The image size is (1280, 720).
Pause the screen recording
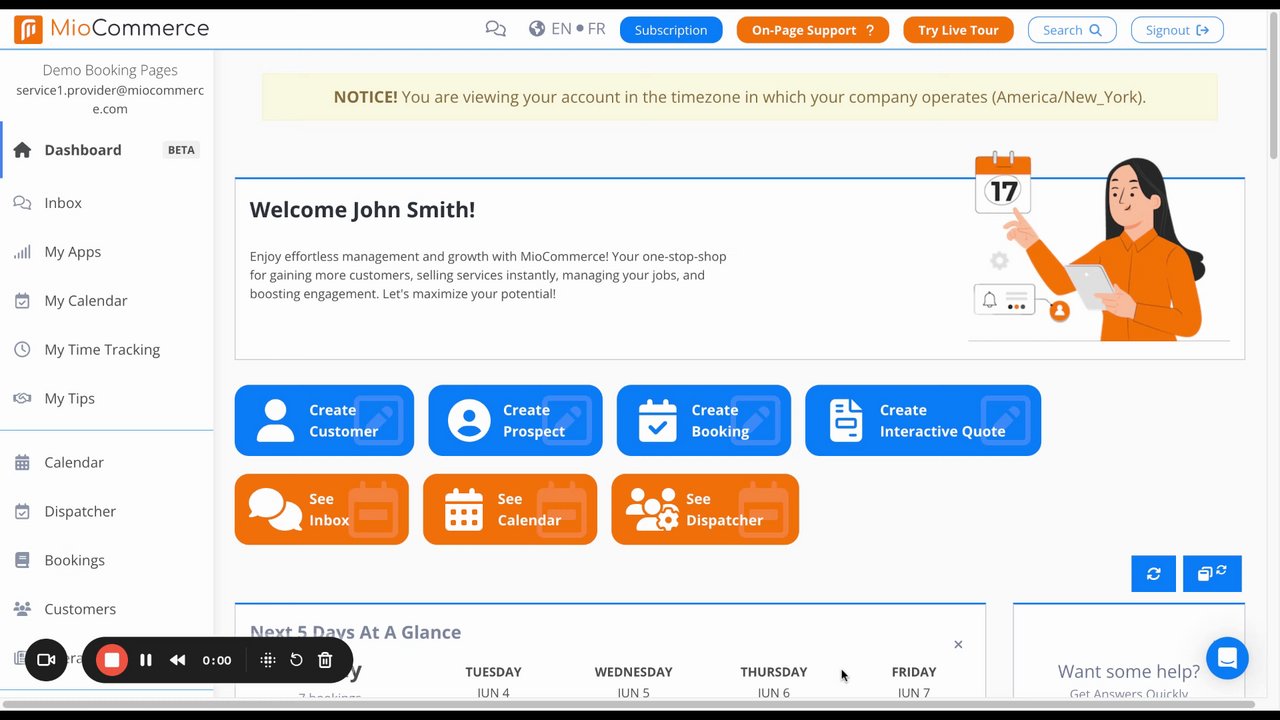[x=146, y=660]
